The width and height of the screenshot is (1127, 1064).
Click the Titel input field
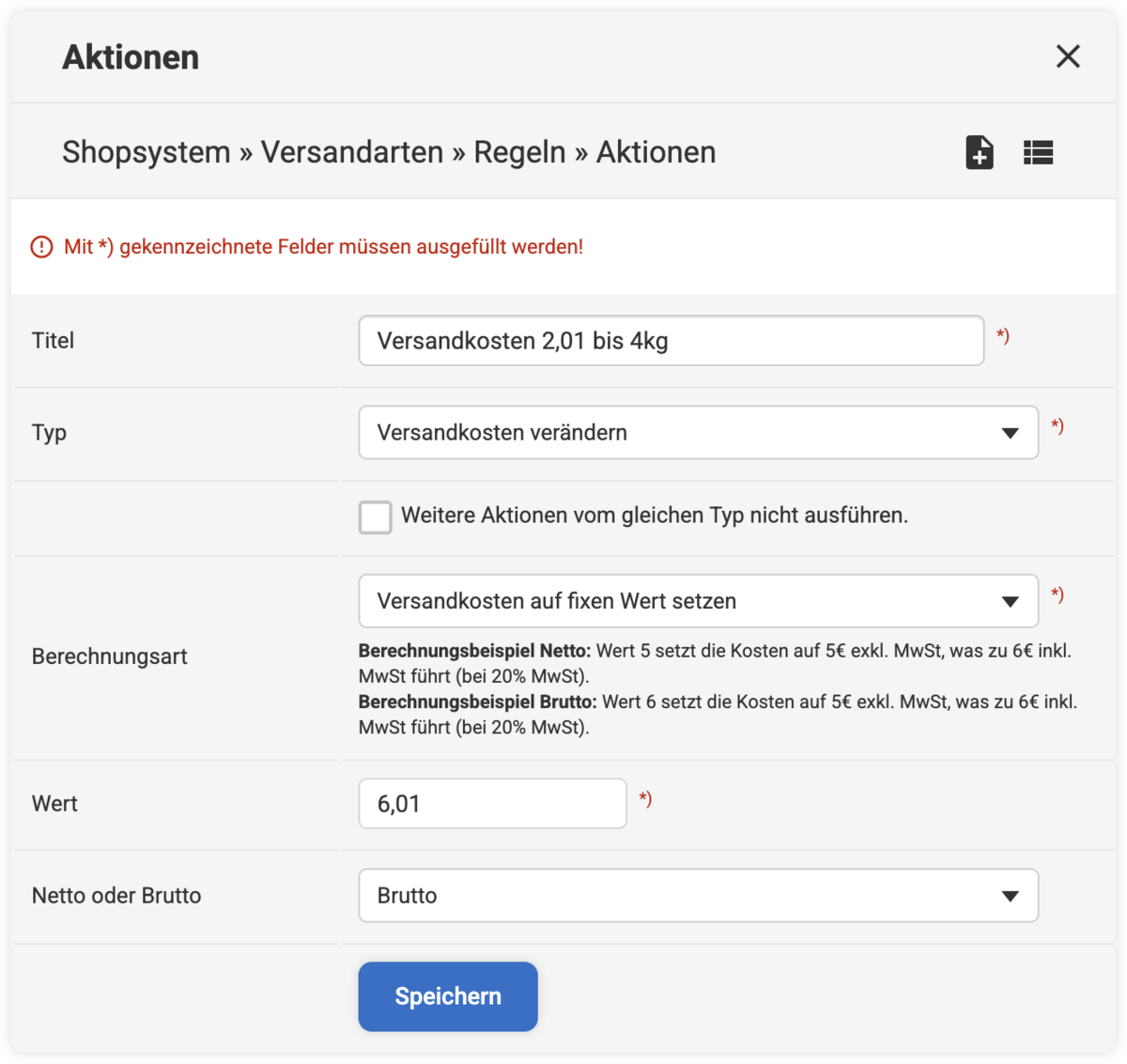tap(671, 341)
